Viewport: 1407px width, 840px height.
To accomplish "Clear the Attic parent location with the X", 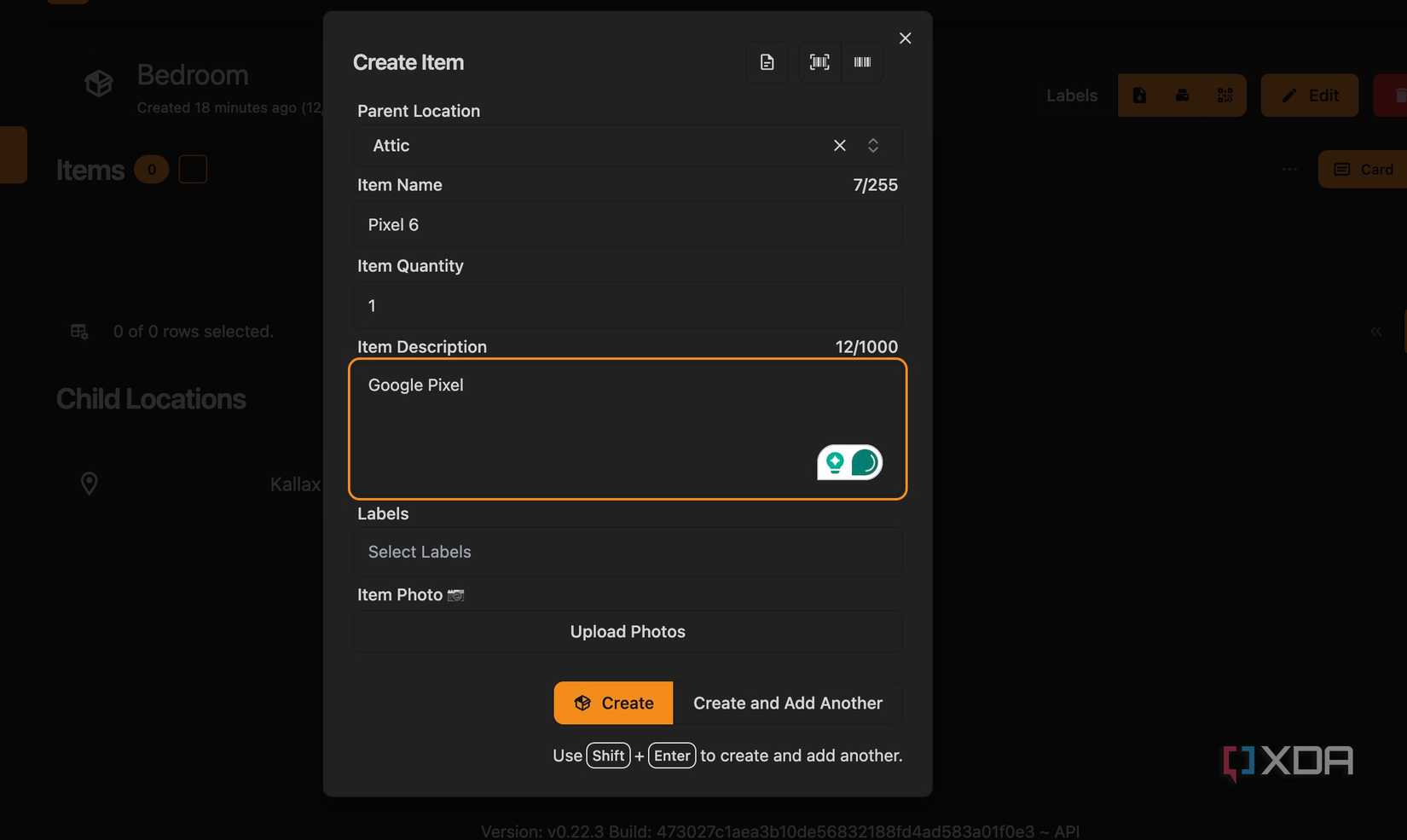I will 839,145.
